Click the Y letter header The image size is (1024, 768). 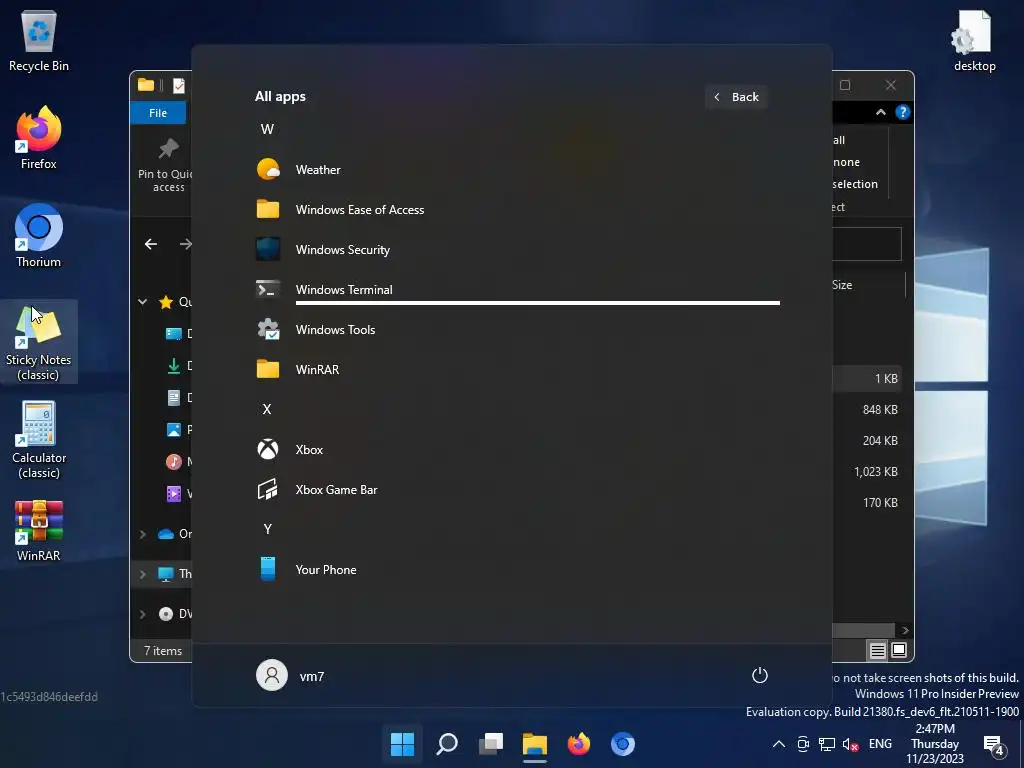click(267, 529)
